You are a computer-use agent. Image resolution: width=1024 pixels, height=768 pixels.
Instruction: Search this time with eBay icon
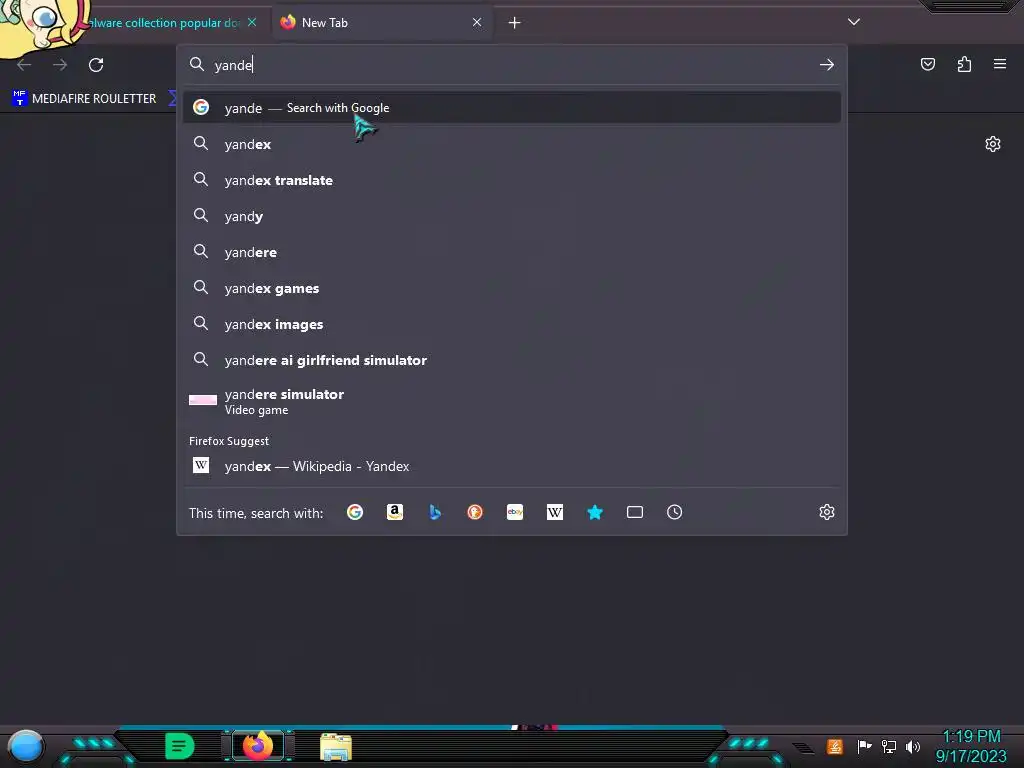(515, 513)
